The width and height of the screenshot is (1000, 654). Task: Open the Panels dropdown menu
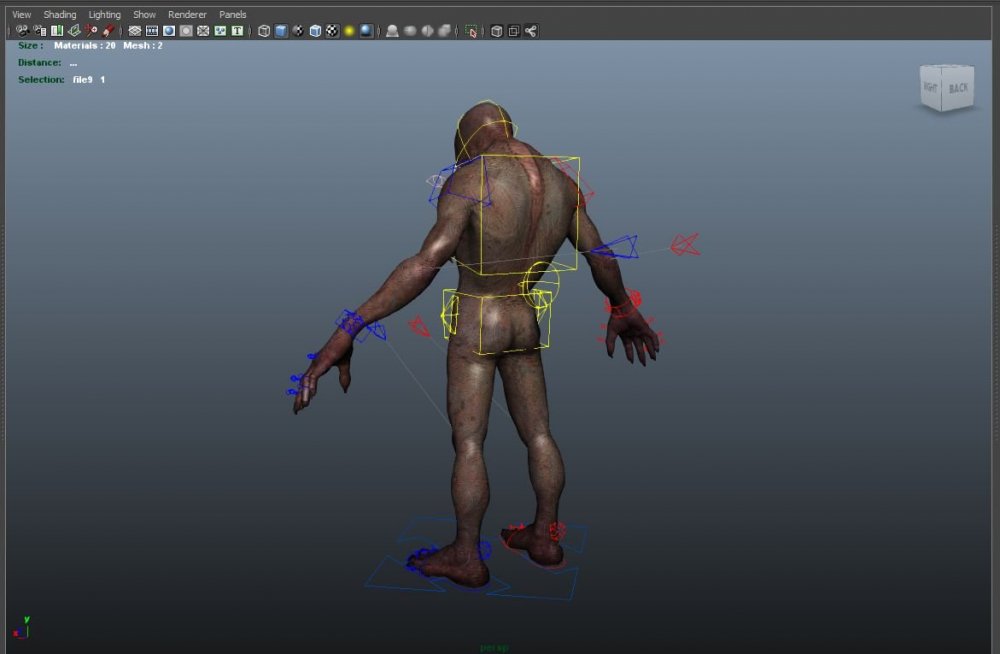pyautogui.click(x=232, y=15)
